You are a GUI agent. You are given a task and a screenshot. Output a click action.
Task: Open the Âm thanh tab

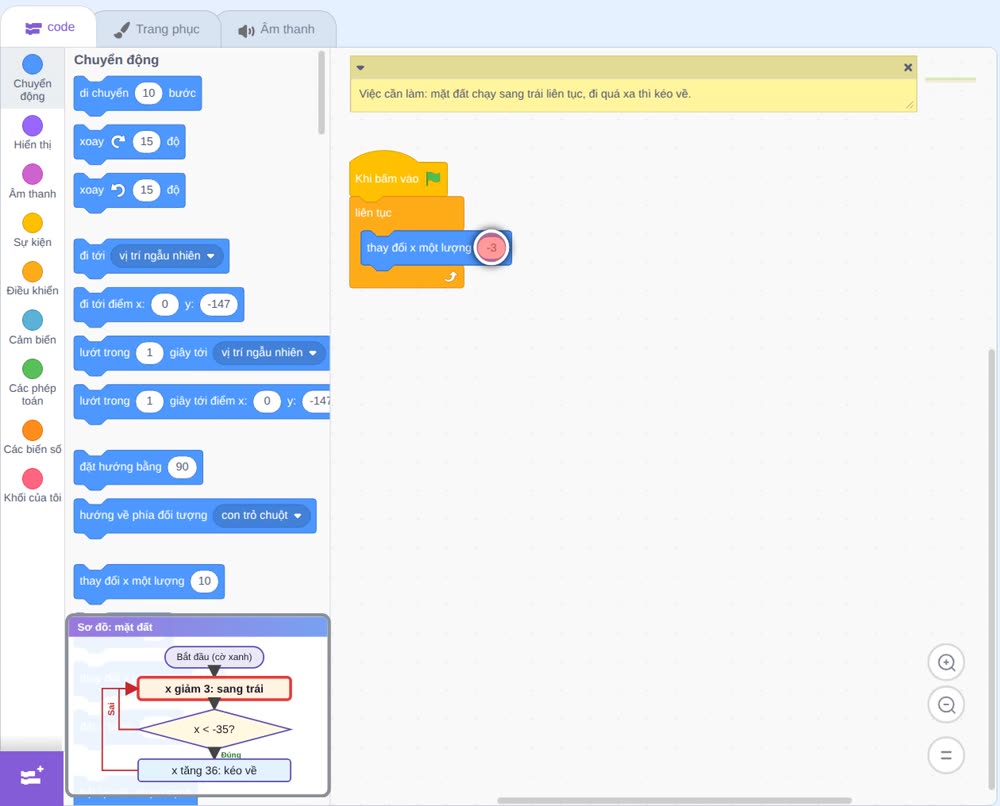277,29
